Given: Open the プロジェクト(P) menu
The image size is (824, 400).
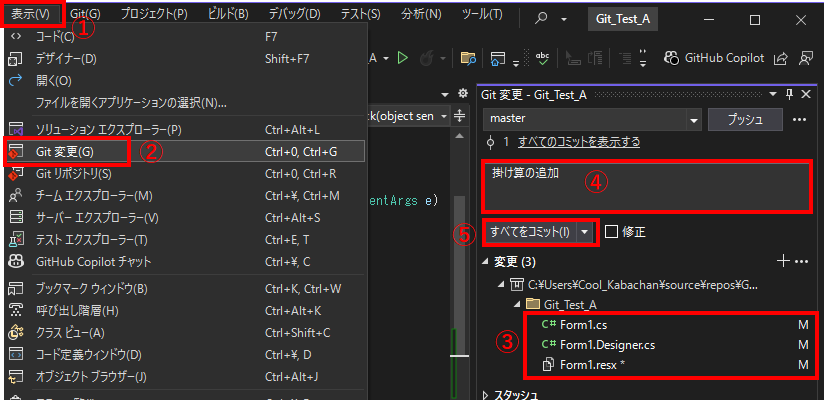Looking at the screenshot, I should [x=153, y=15].
